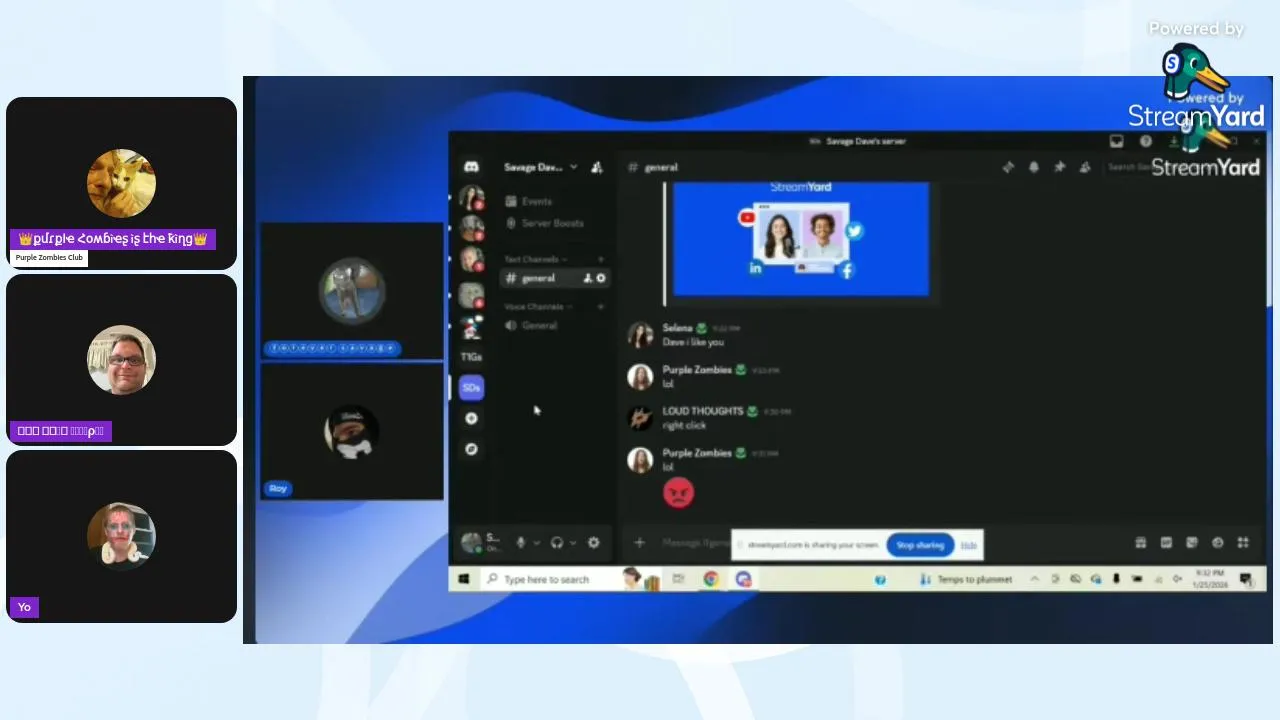
Task: Open Edit Channel gear on general channel
Action: [x=601, y=278]
